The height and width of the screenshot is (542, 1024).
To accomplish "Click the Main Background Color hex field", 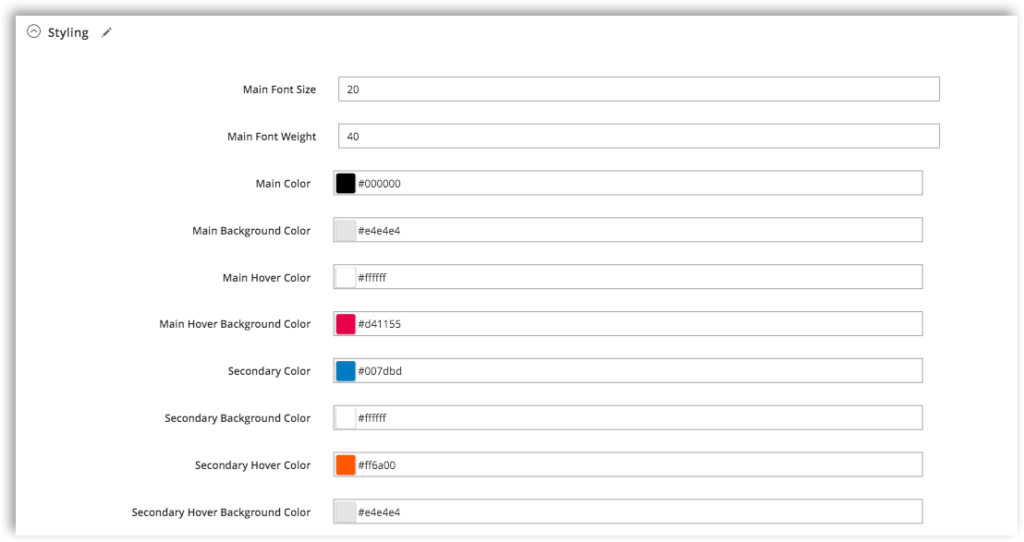I will (x=639, y=231).
